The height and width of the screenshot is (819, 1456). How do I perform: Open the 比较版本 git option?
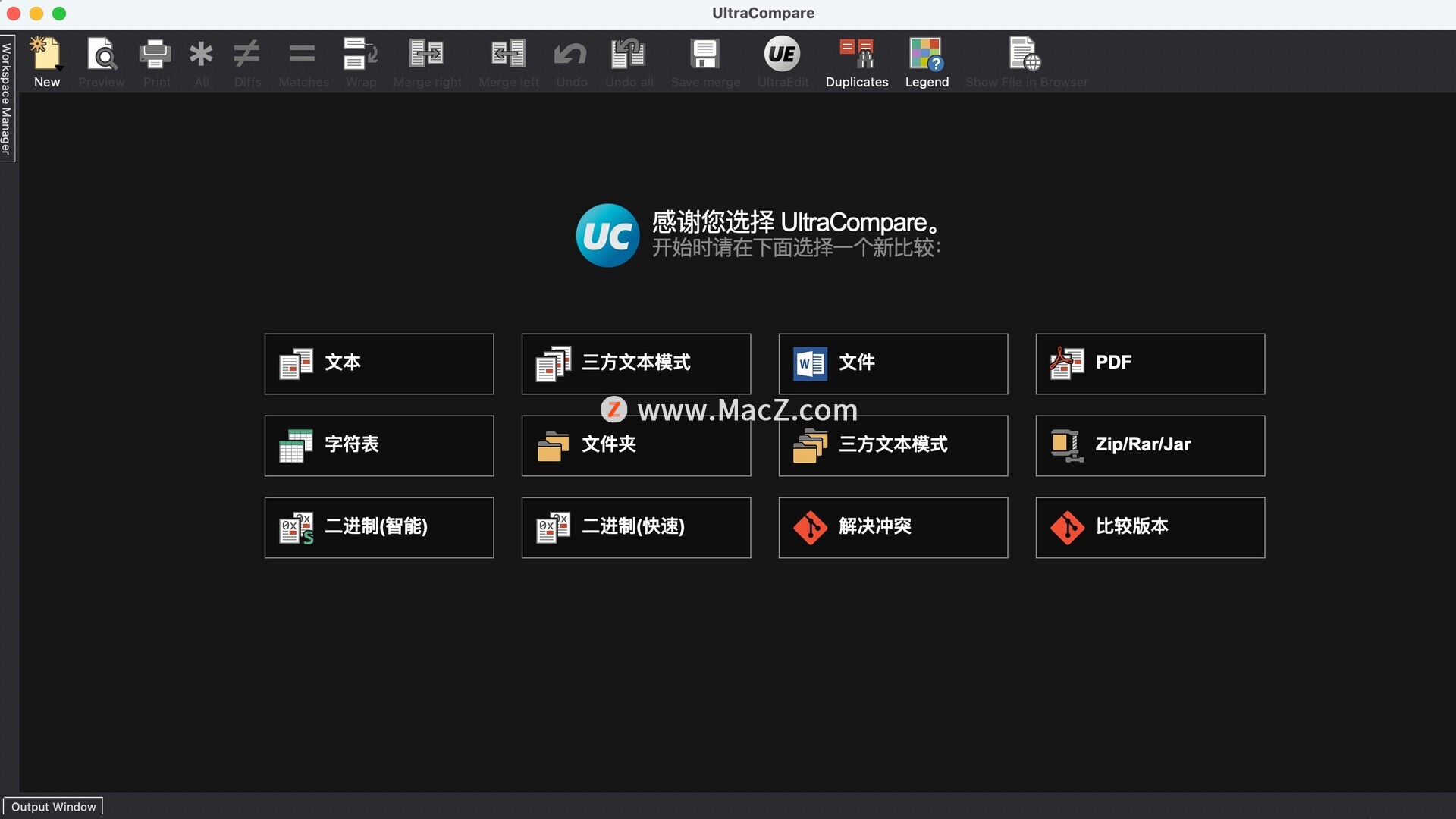(x=1150, y=528)
